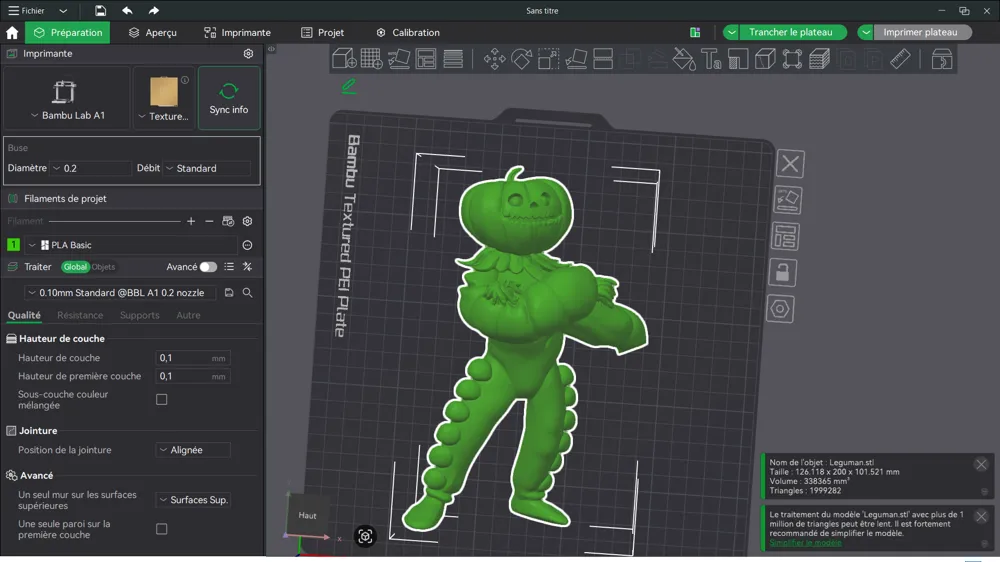Screen dimensions: 1000x562
Task: Remove plate with the X icon
Action: coord(790,164)
